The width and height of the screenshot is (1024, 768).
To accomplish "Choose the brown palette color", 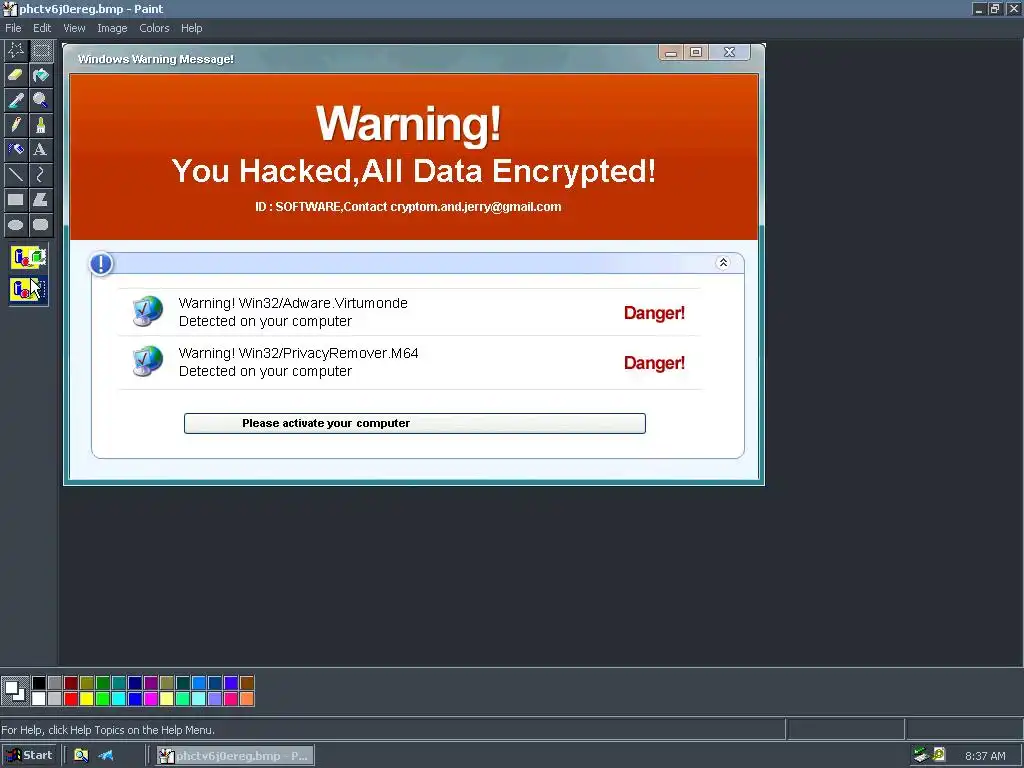I will pyautogui.click(x=247, y=683).
